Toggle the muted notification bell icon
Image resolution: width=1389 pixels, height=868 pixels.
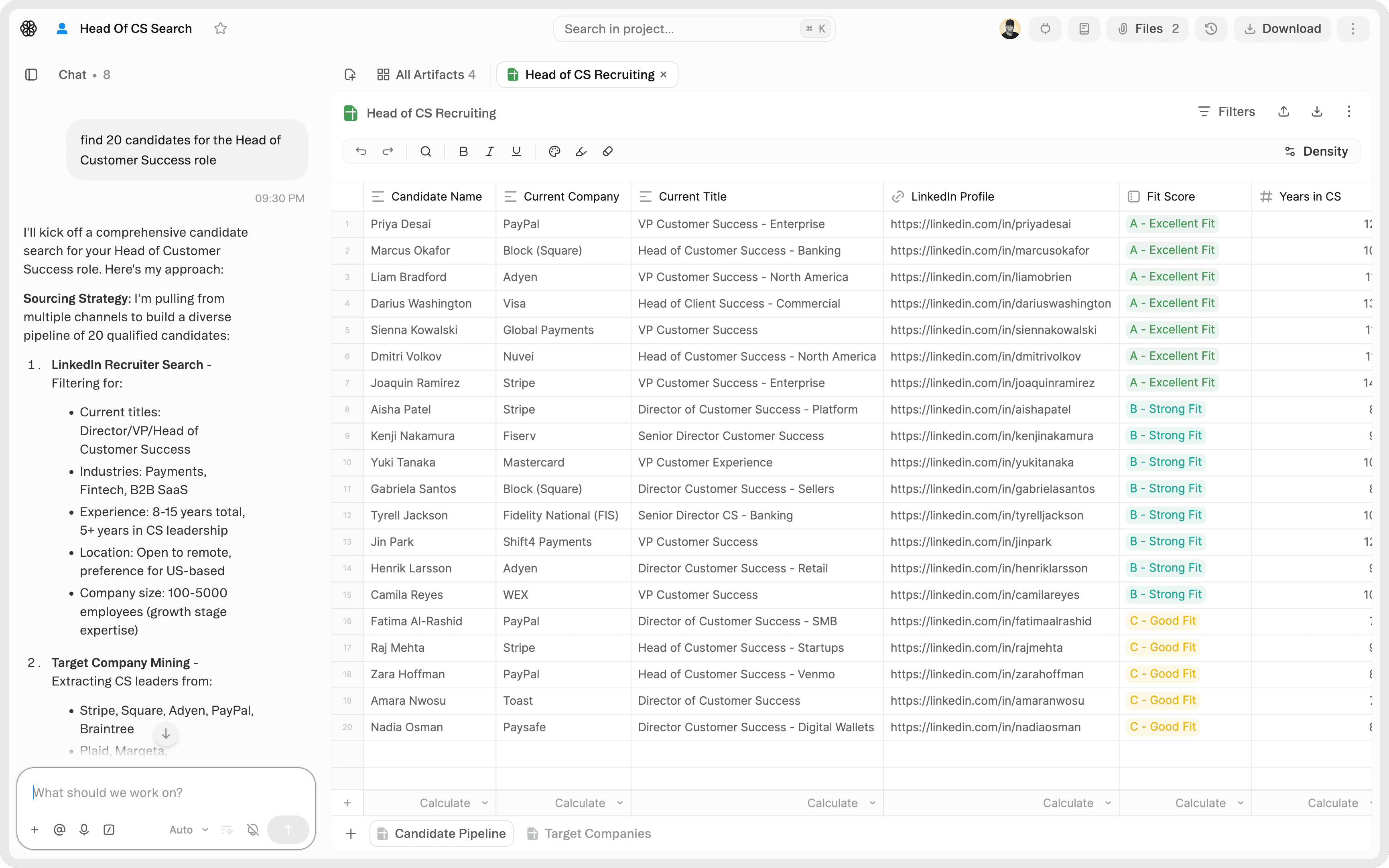253,829
